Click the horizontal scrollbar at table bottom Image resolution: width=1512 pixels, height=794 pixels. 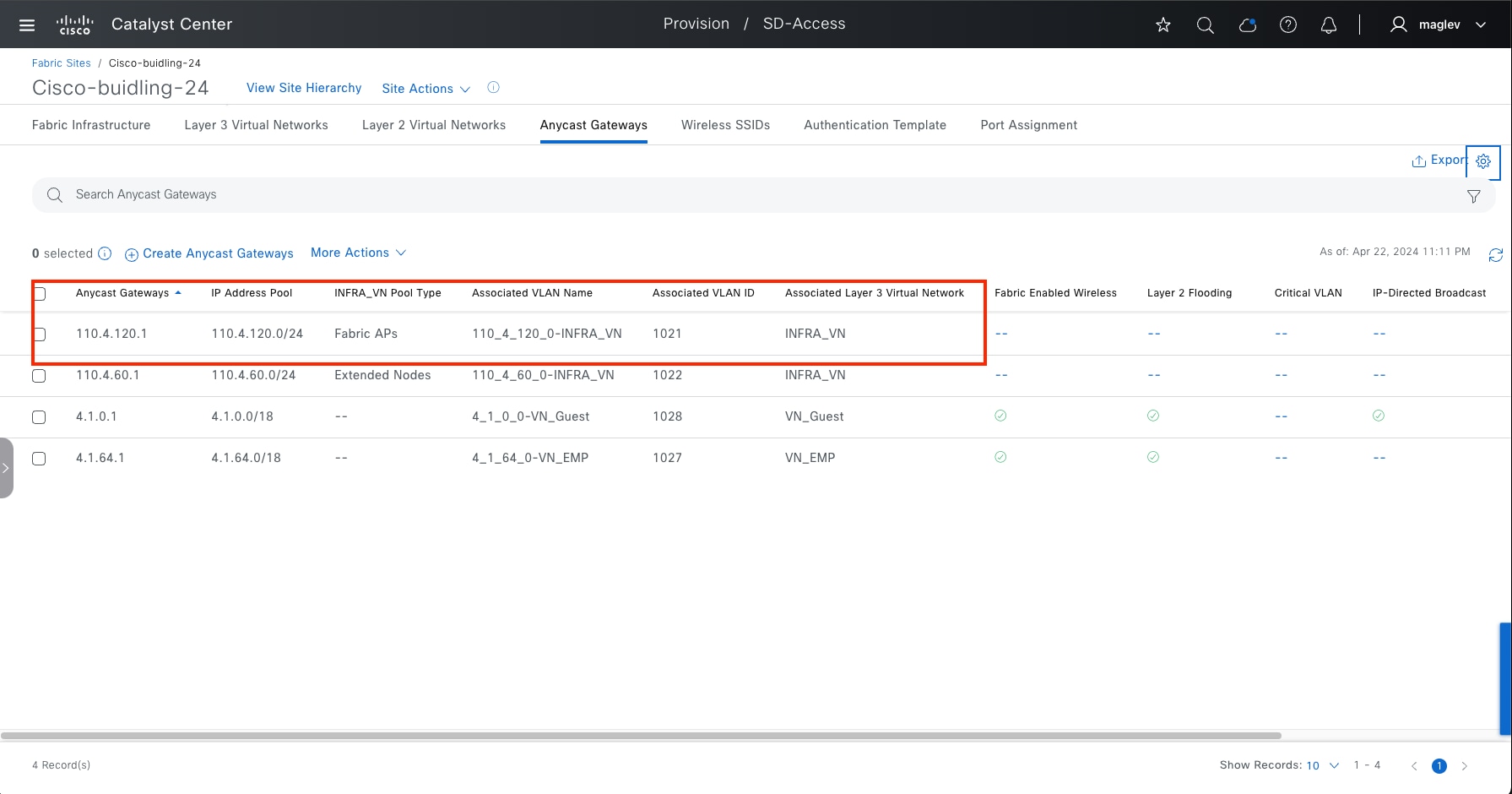pyautogui.click(x=642, y=736)
